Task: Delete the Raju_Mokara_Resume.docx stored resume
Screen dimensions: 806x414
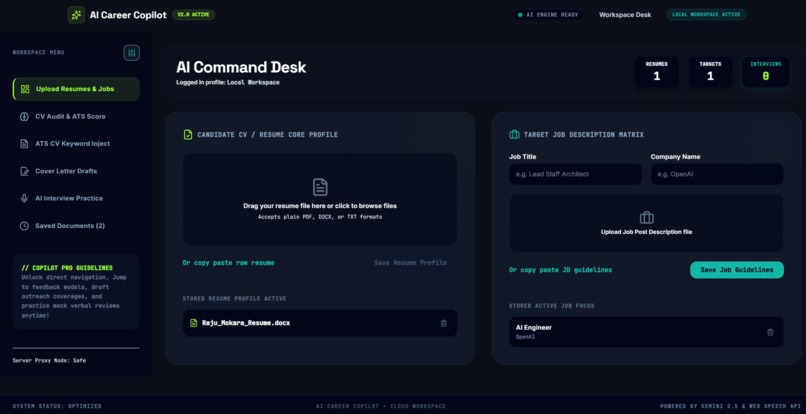Action: (x=444, y=323)
